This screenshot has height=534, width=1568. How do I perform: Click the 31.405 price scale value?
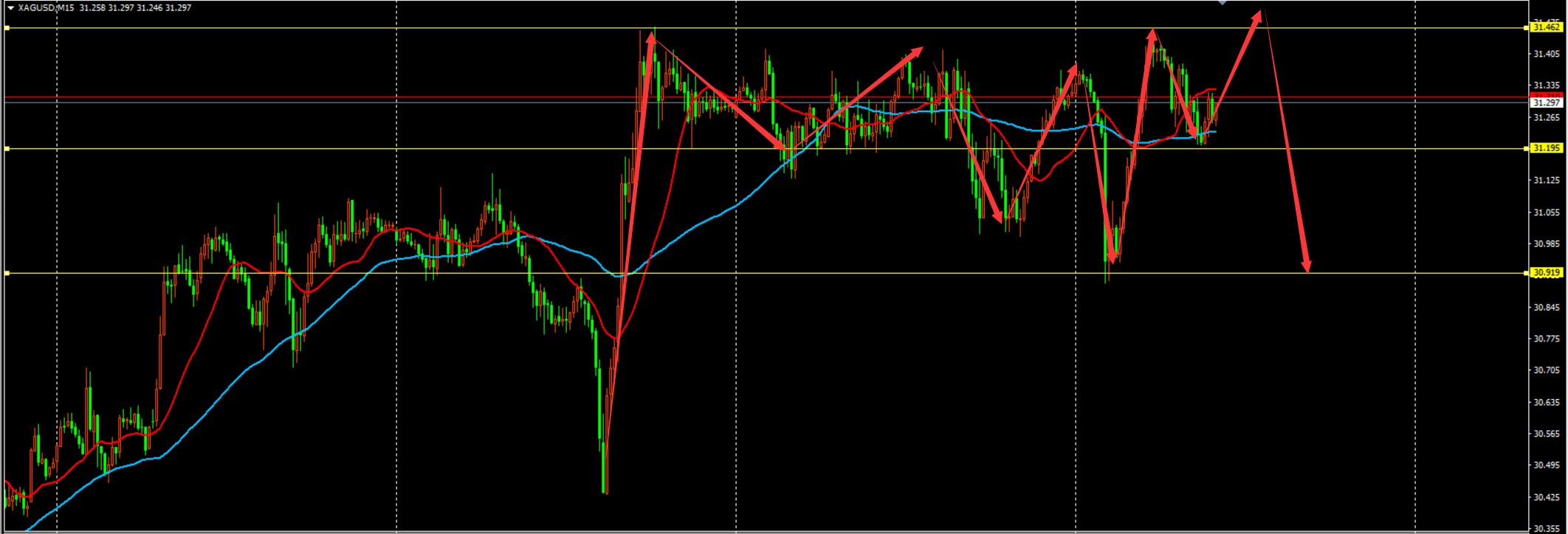click(x=1546, y=54)
